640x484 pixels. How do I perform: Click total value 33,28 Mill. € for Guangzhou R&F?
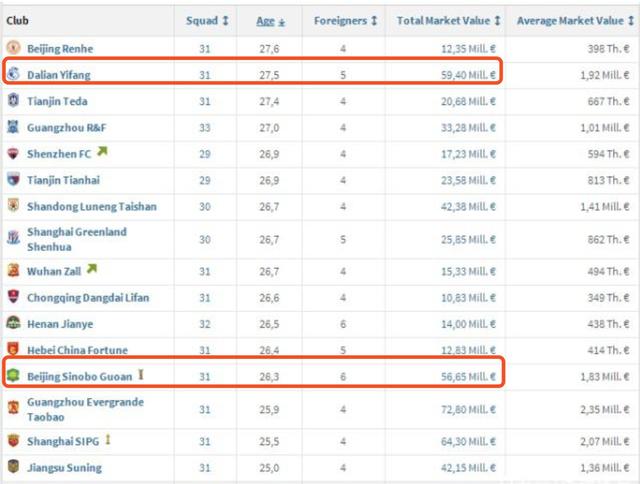point(468,128)
